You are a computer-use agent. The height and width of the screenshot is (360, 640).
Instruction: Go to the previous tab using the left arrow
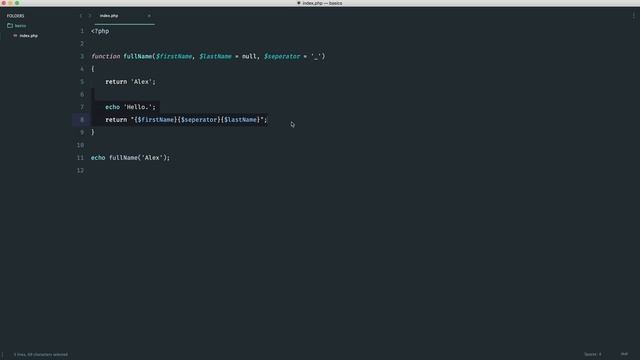[80, 16]
